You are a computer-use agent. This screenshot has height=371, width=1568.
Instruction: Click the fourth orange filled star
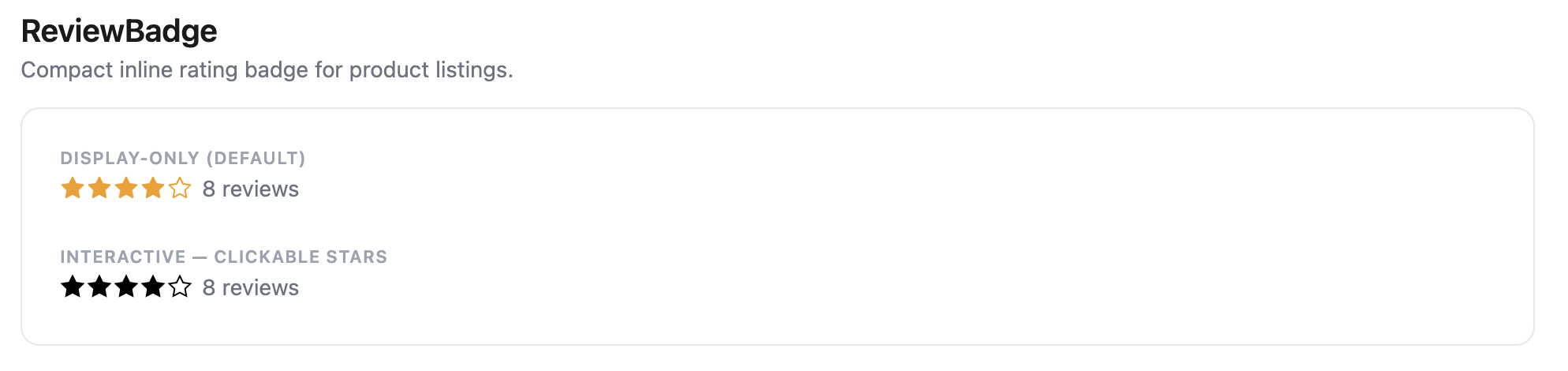[153, 189]
